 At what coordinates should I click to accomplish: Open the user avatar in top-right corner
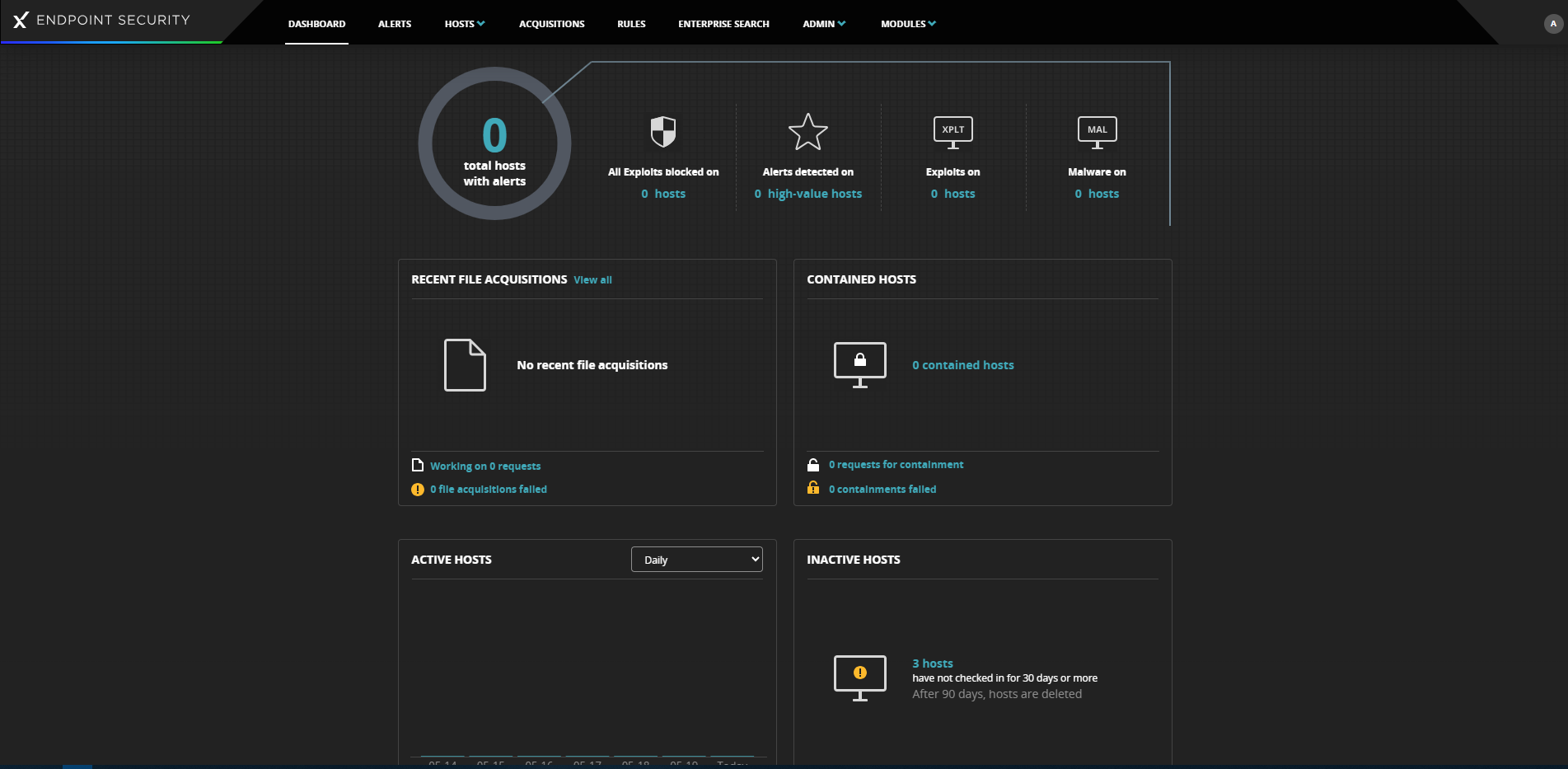pyautogui.click(x=1553, y=24)
